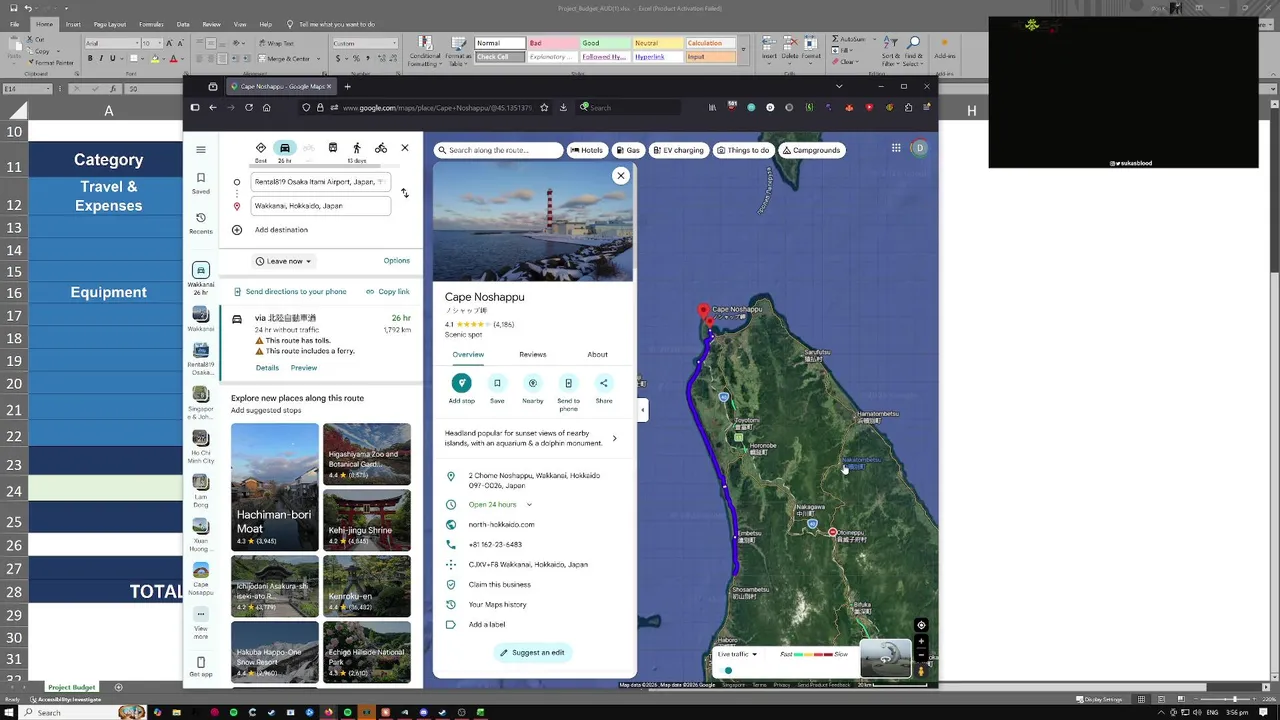1280x720 pixels.
Task: Click Copy link for the route
Action: 388,291
